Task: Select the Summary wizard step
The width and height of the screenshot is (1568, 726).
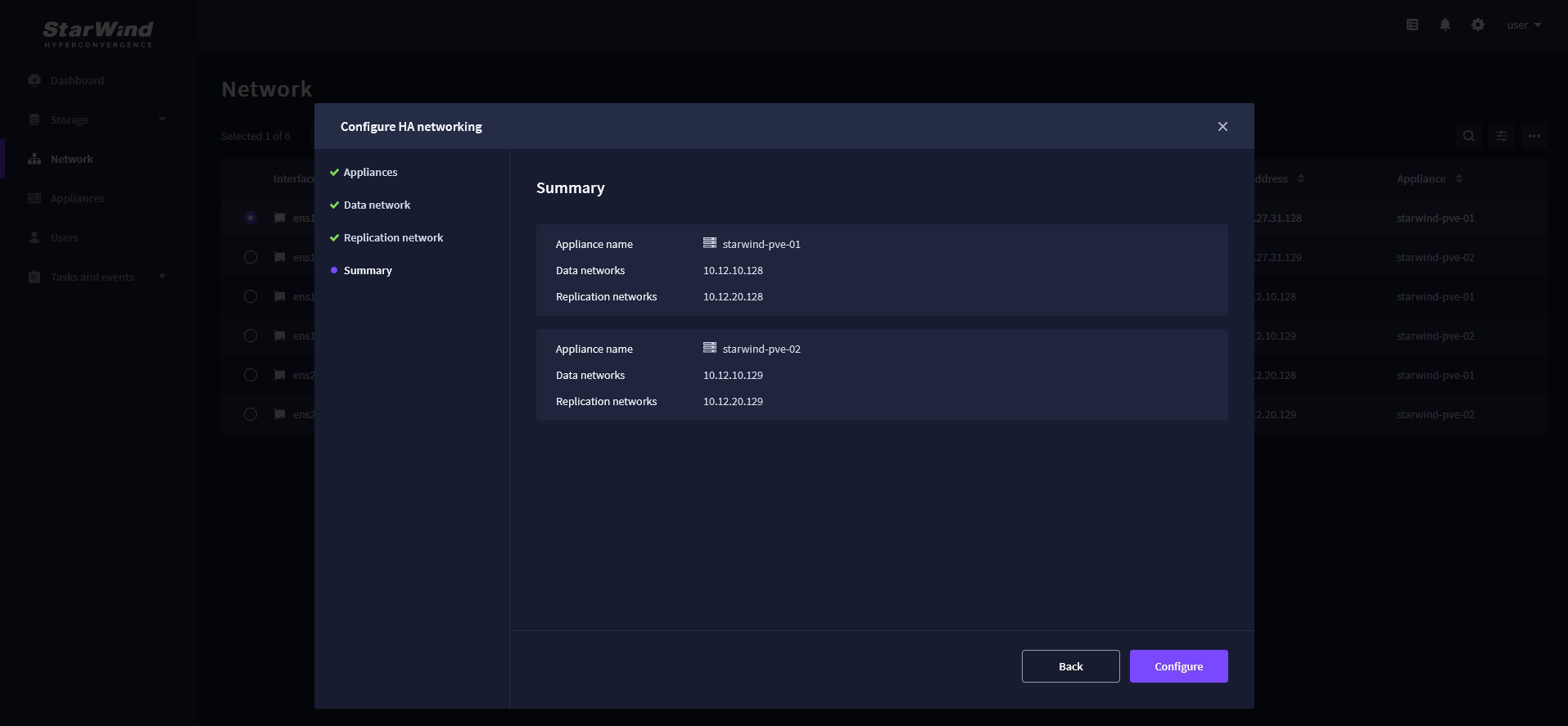Action: pyautogui.click(x=368, y=270)
